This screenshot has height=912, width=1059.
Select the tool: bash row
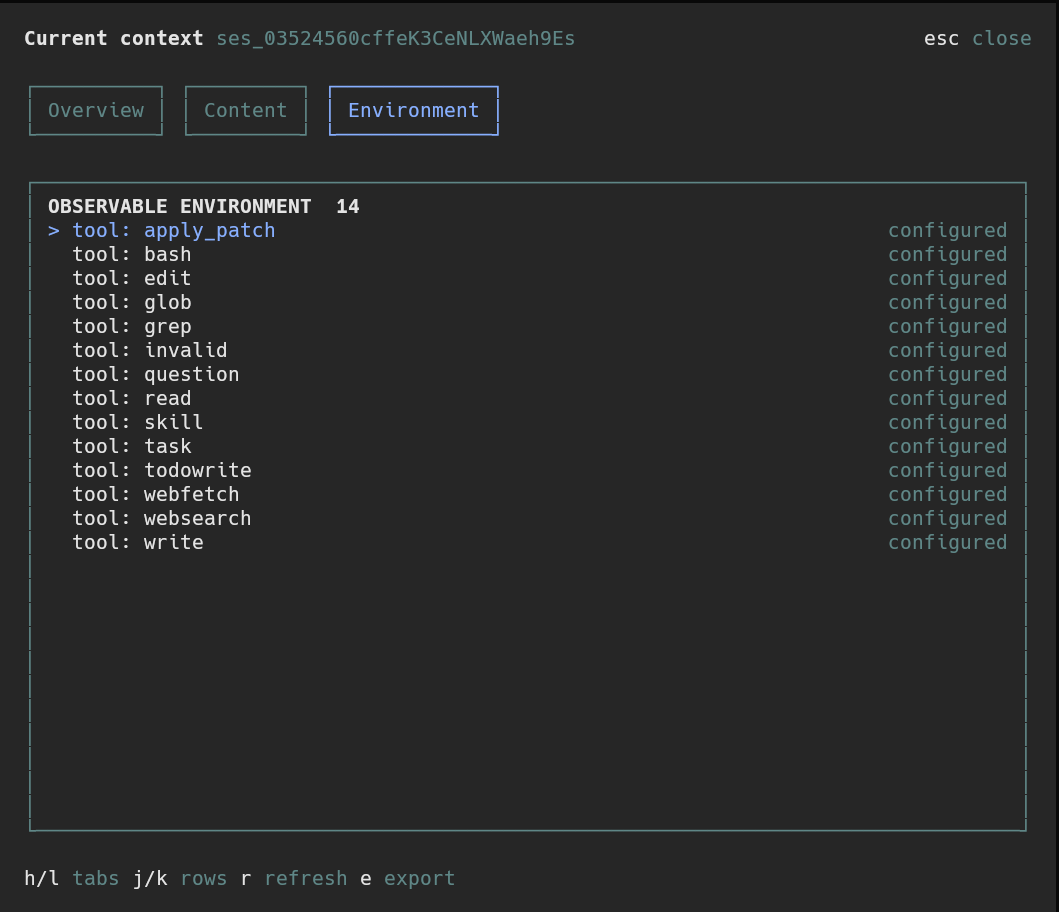(527, 255)
